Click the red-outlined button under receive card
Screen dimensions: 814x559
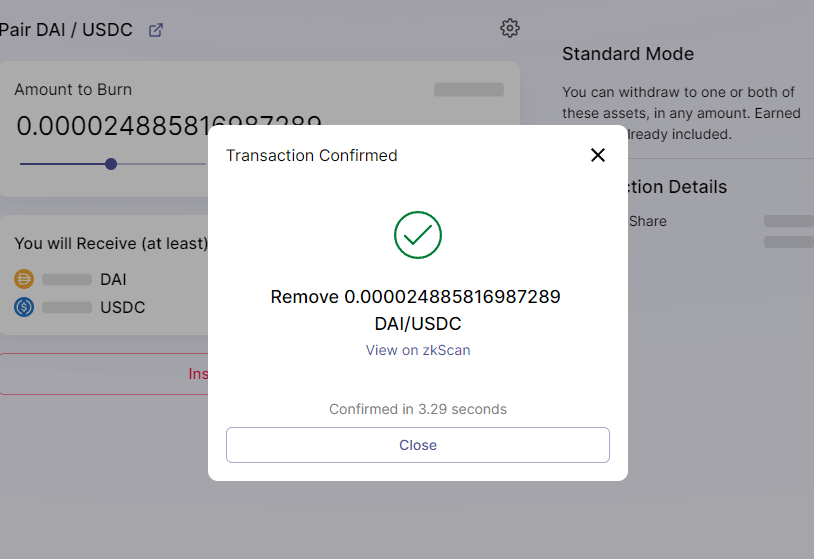[104, 374]
